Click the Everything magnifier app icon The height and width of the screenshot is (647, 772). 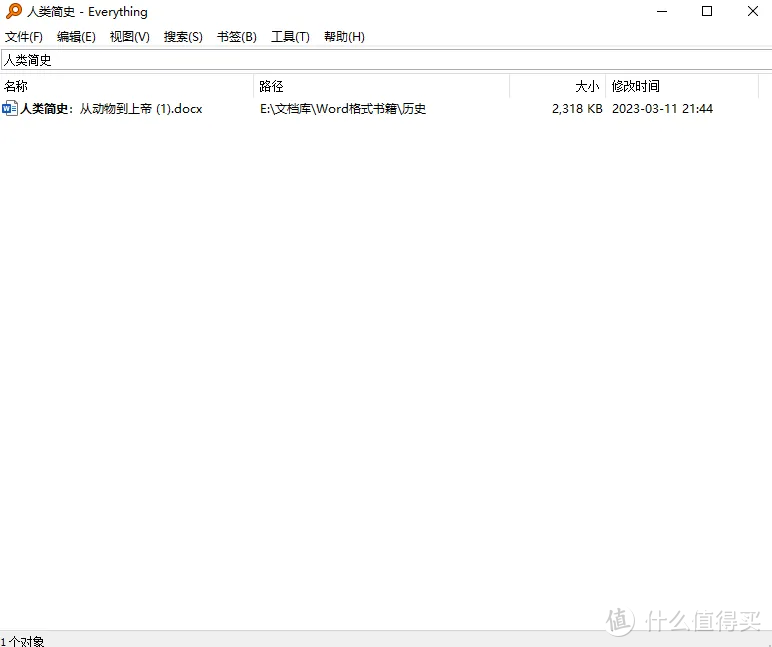pos(14,11)
